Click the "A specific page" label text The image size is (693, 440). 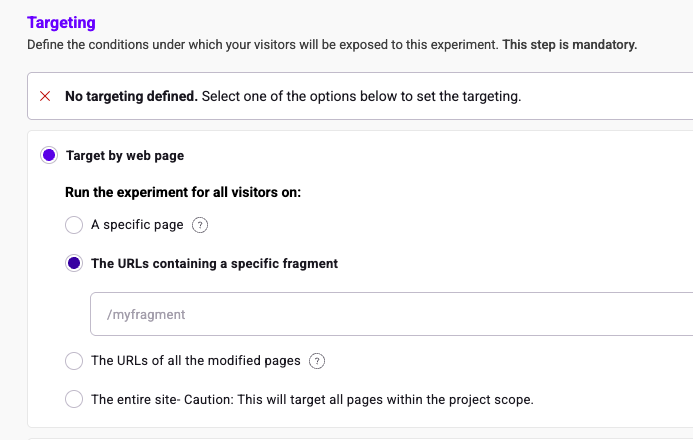pos(137,225)
